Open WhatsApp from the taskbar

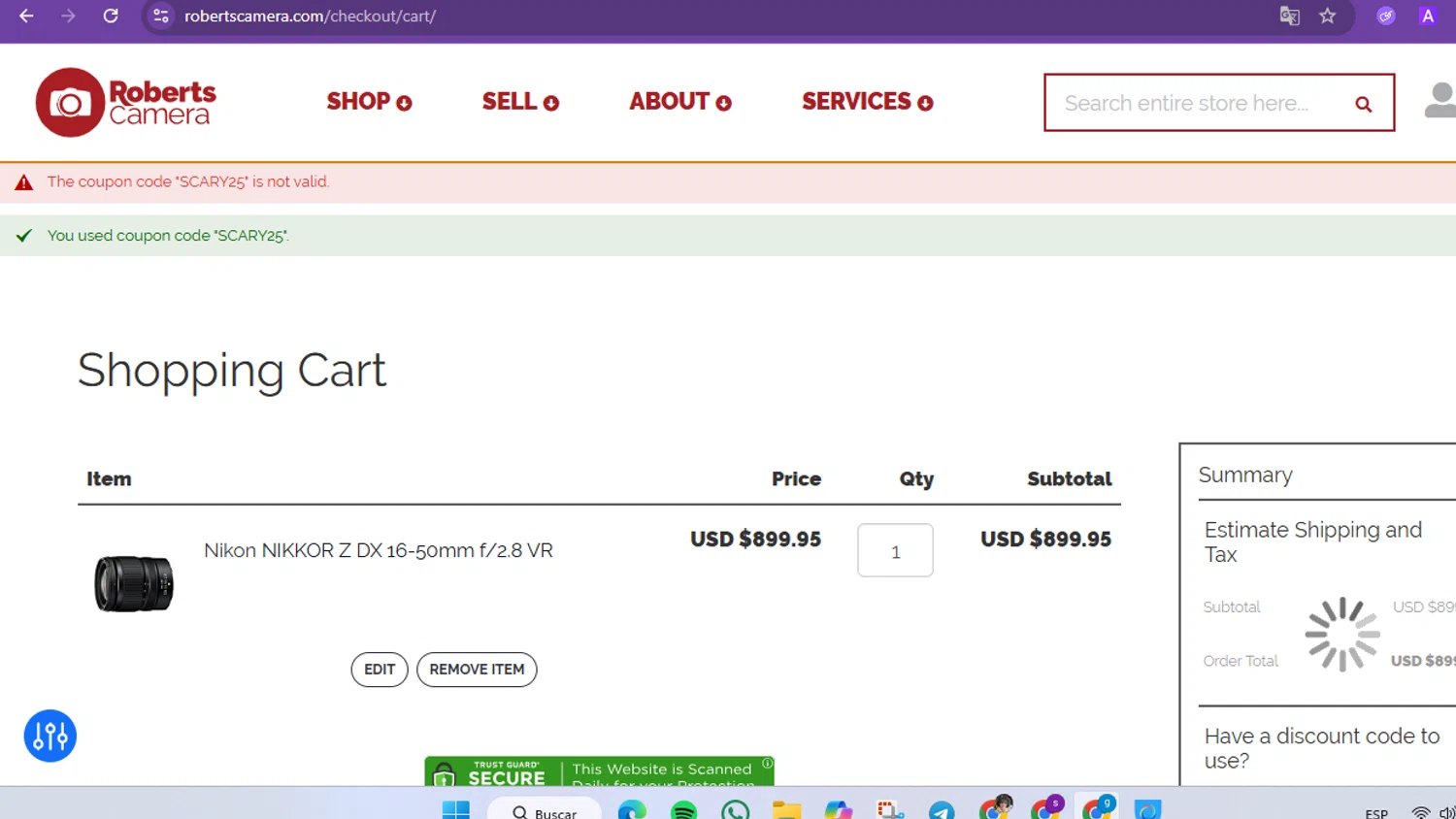(x=736, y=810)
